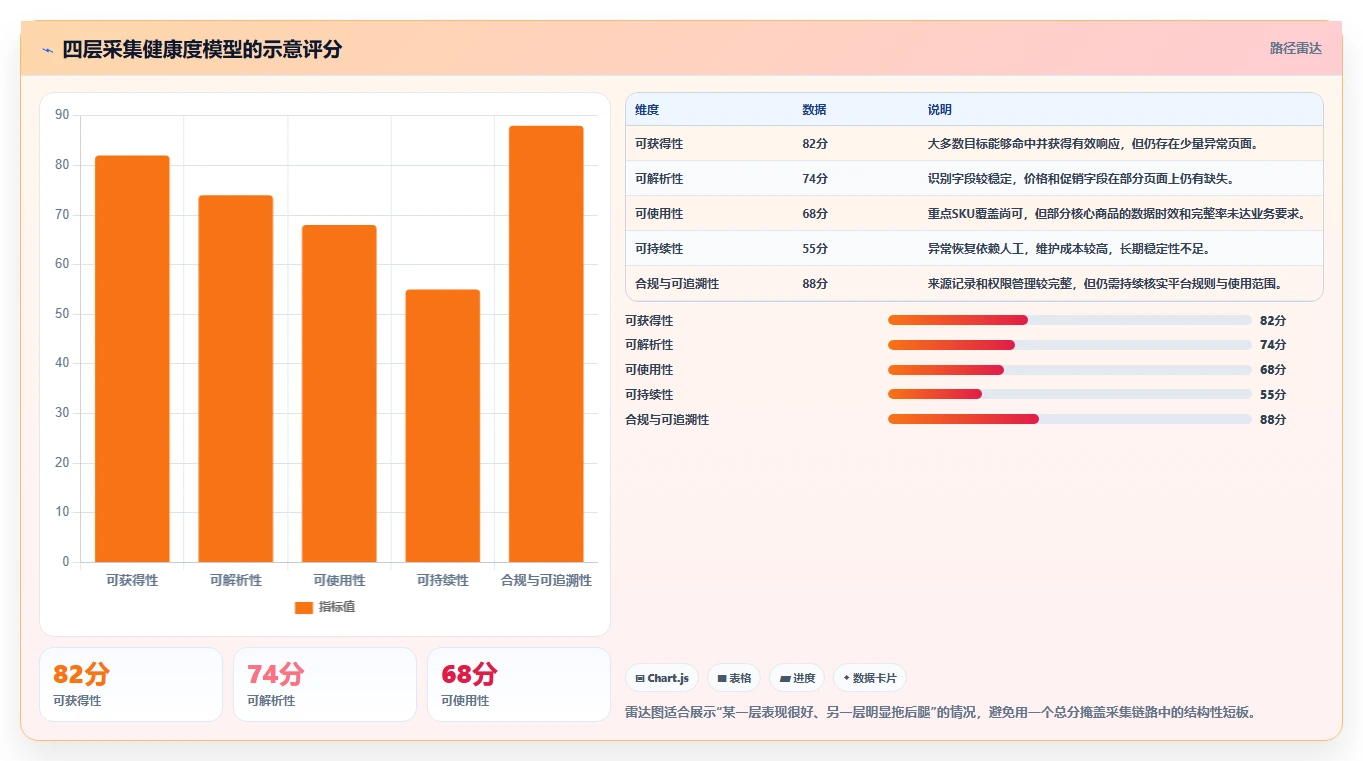
Task: Select the 合规与可追溯性 bar in the chart
Action: (x=546, y=344)
